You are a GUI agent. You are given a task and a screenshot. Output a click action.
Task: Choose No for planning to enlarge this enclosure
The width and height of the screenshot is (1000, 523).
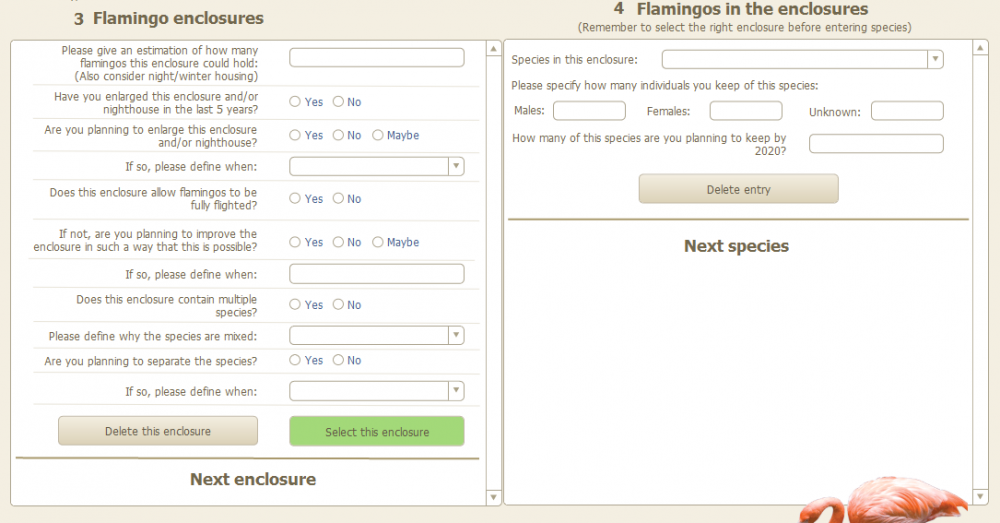(x=338, y=135)
